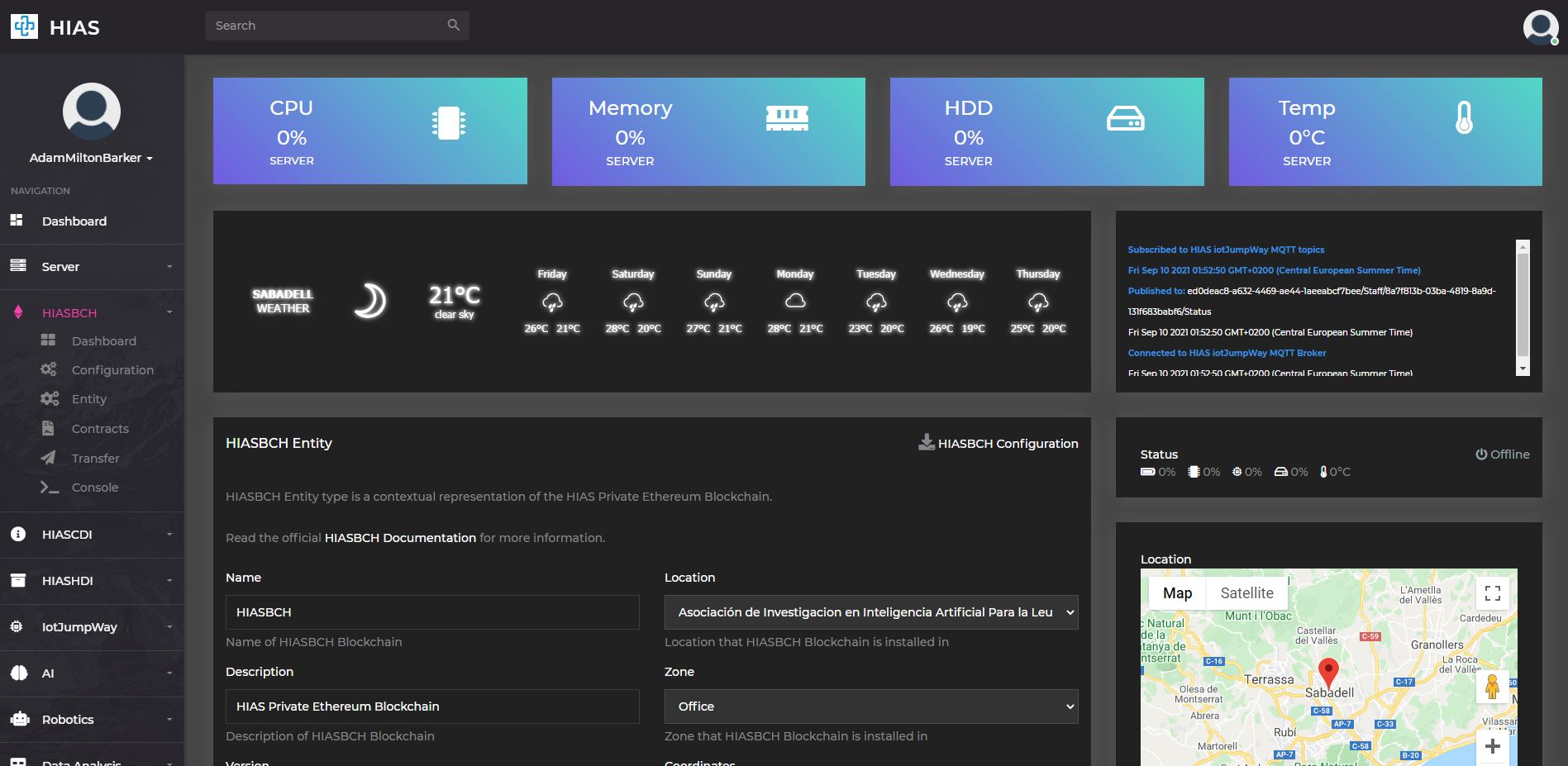Click the MQTT log scrollbar thumb
Viewport: 1568px width, 766px height.
pyautogui.click(x=1523, y=304)
